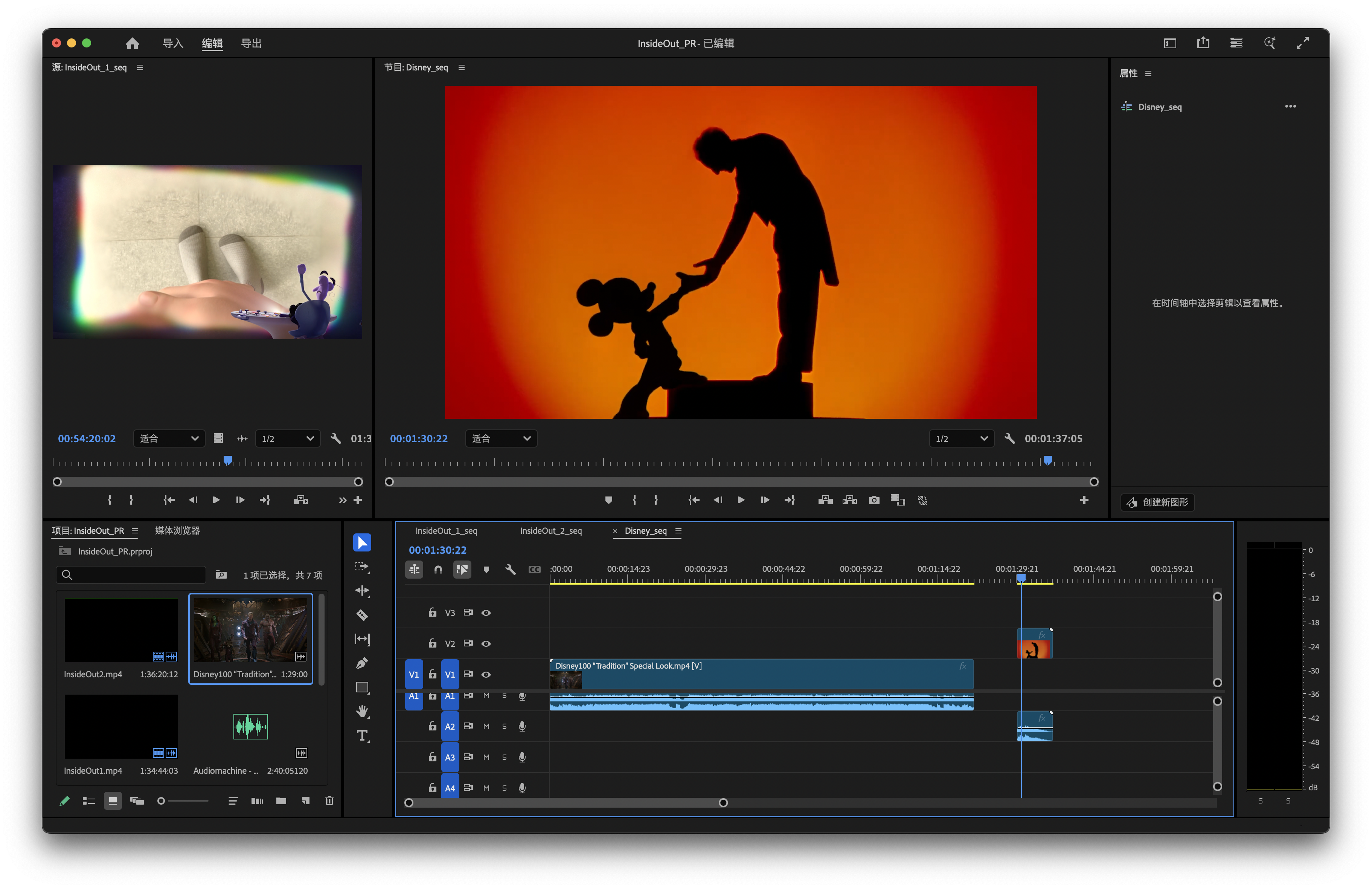Add marker in Program monitor
Screen dimensions: 1372x889
point(609,500)
